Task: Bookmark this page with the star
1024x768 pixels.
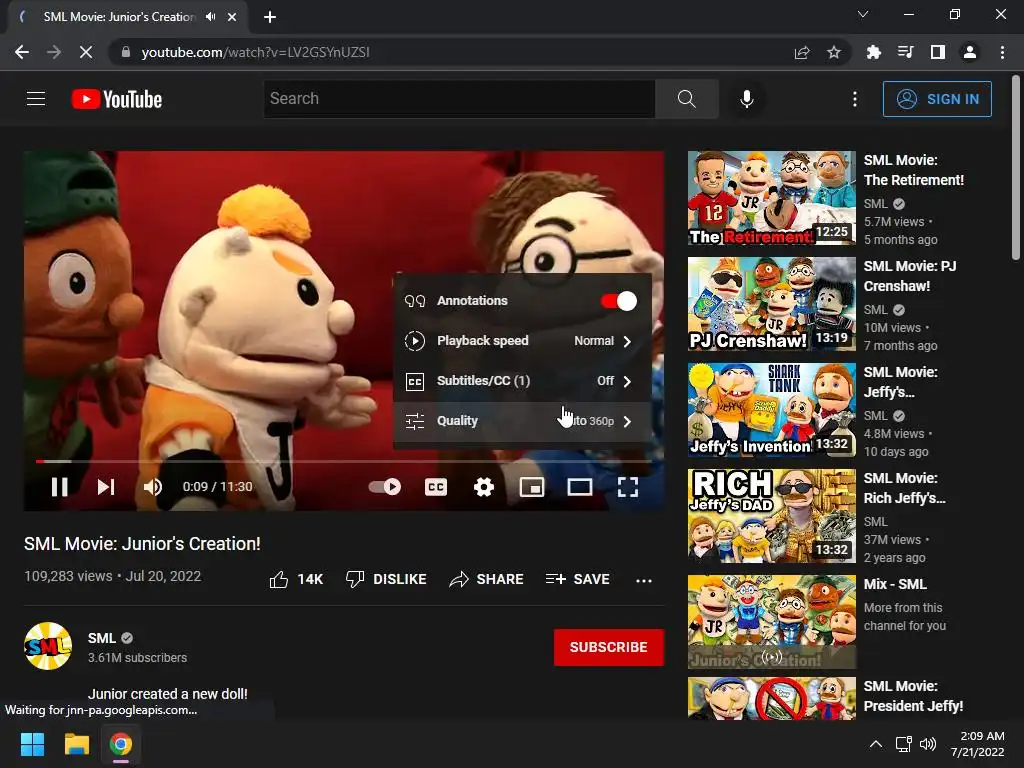Action: [833, 52]
